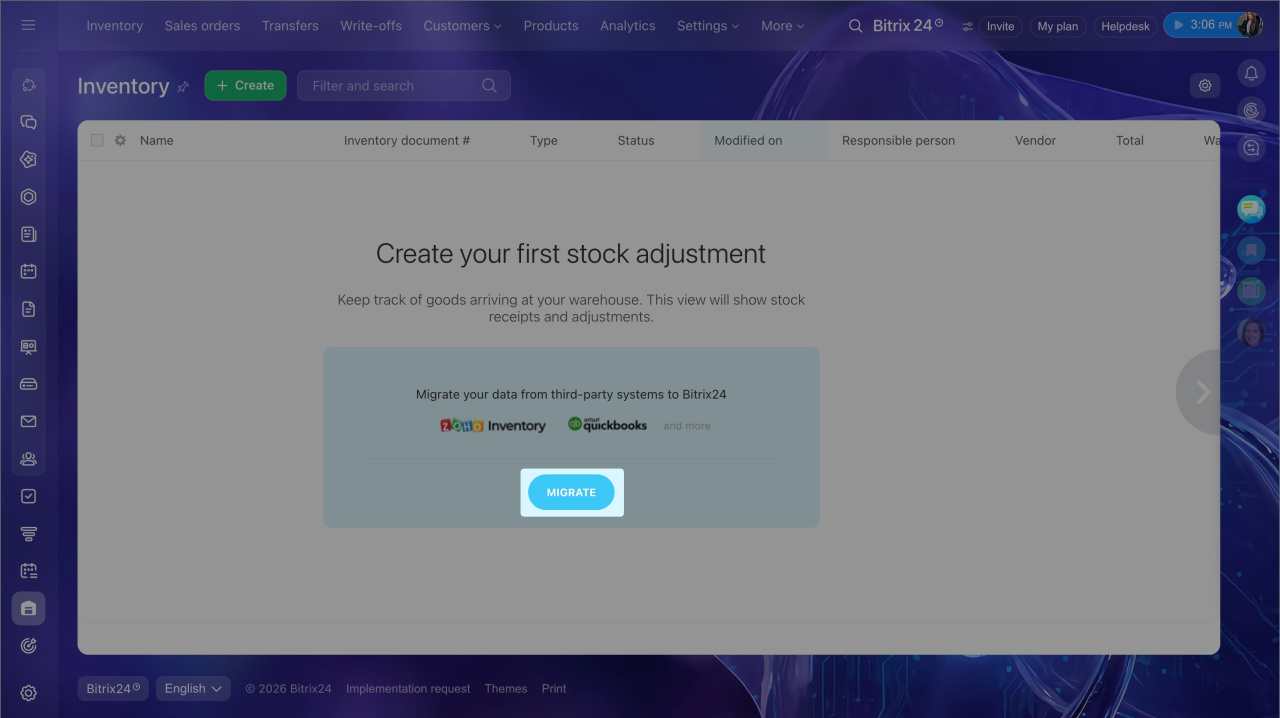Click the spiral icon below the notifications bell
Screen dimensions: 1280x718
(x=1251, y=110)
